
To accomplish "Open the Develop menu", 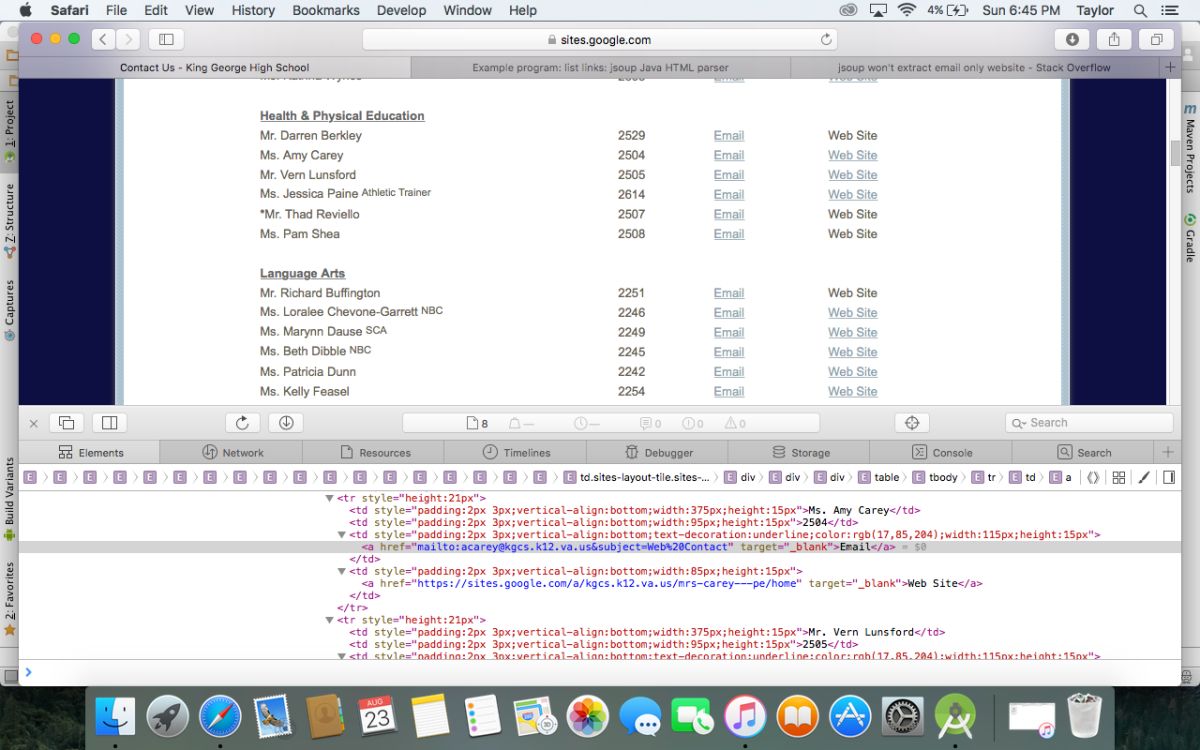I will (400, 10).
